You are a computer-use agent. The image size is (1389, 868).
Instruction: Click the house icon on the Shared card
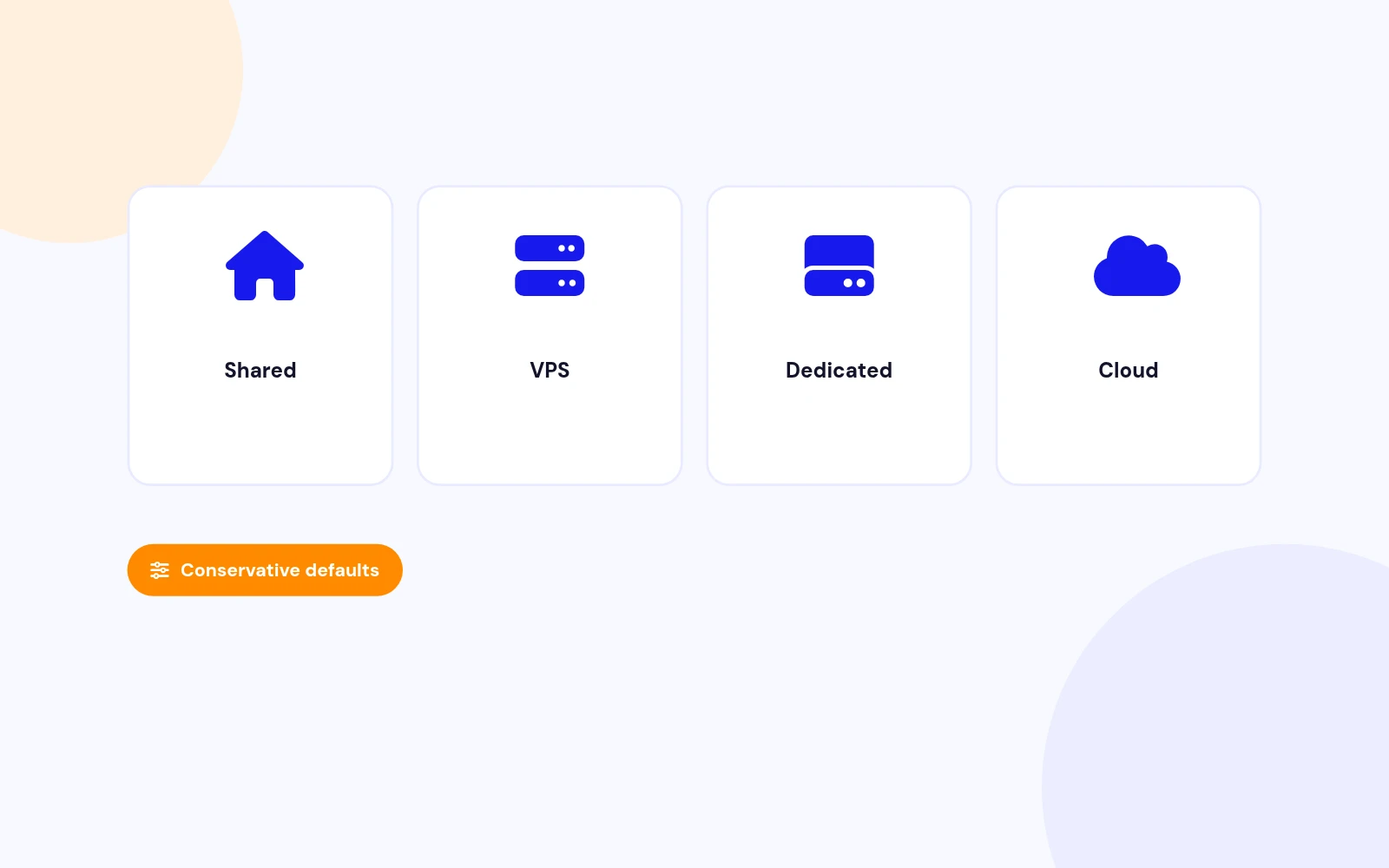pyautogui.click(x=265, y=266)
